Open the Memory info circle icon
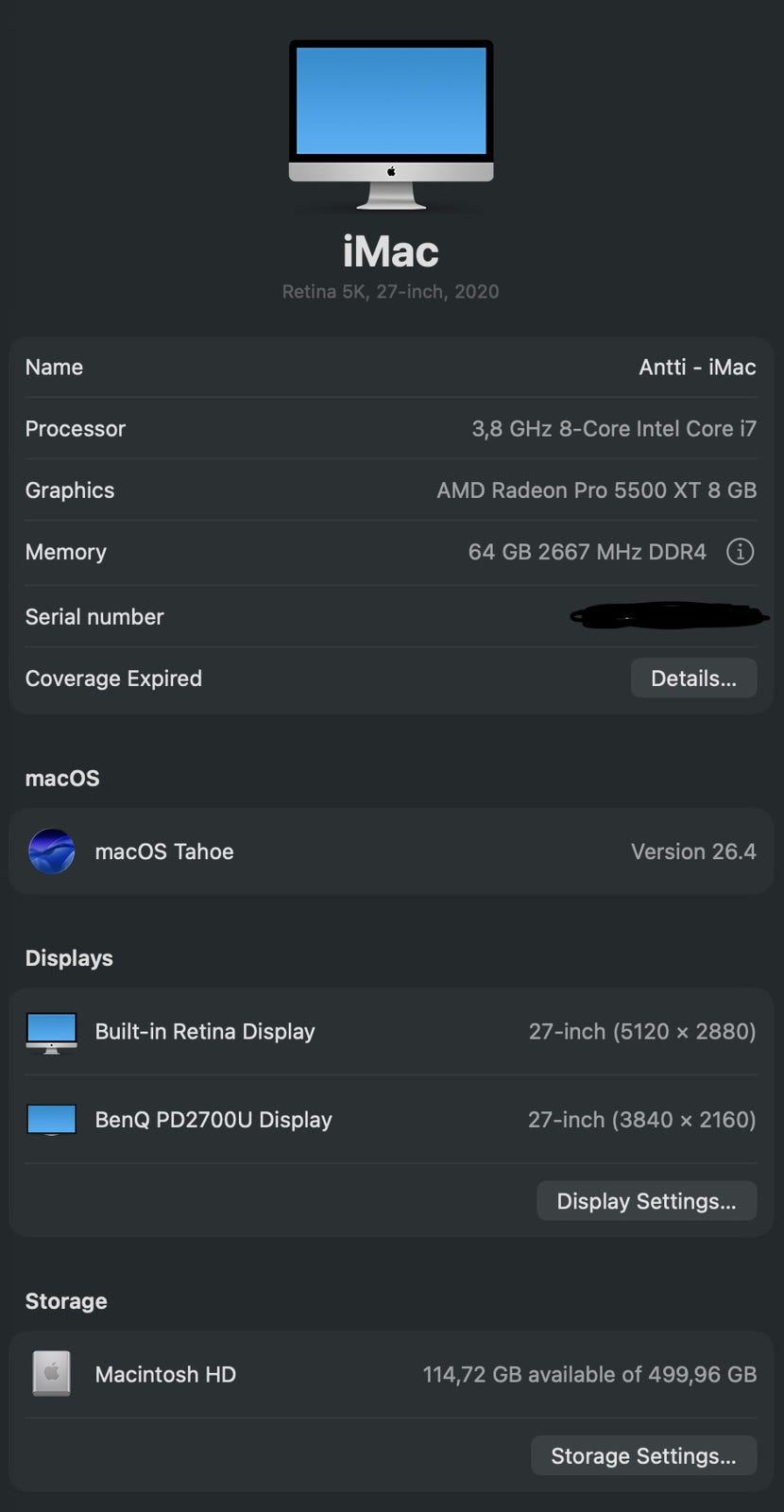784x1512 pixels. click(740, 552)
